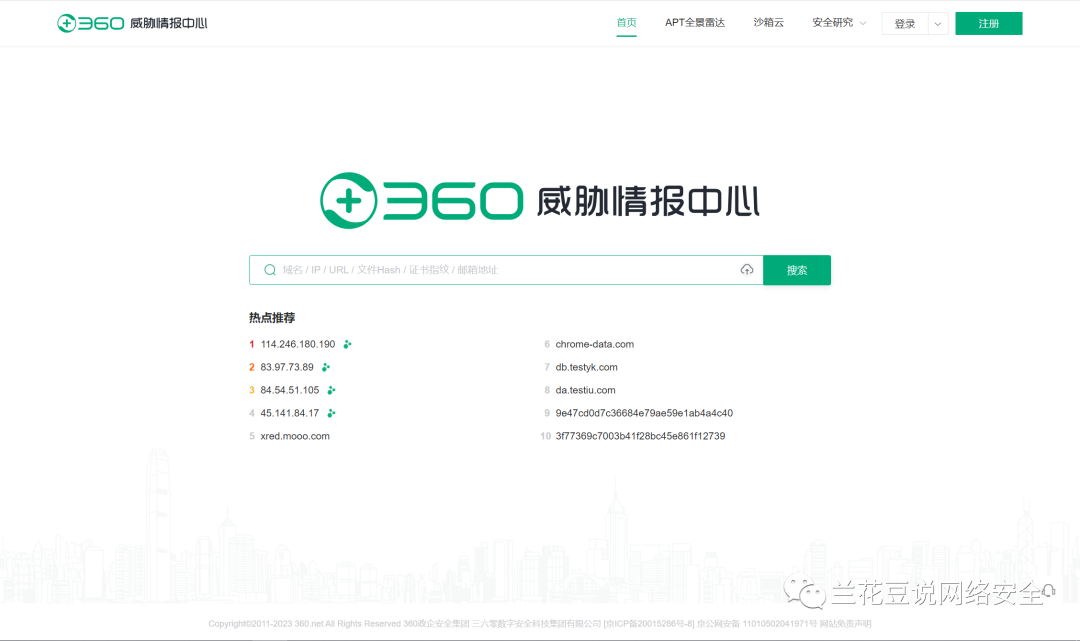The height and width of the screenshot is (641, 1080).
Task: Open hot item 114.246.180.190
Action: (x=298, y=344)
